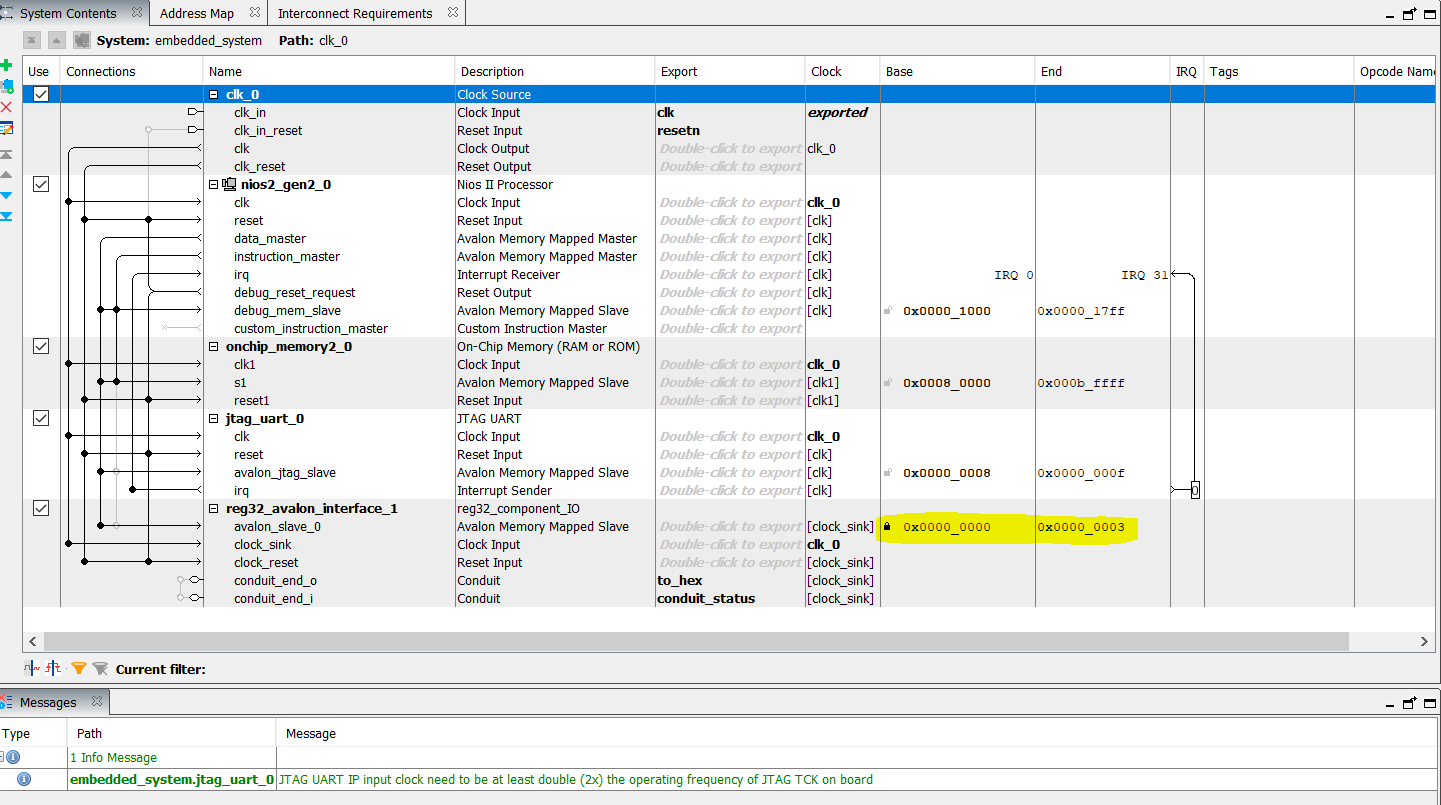
Task: Click the red X Remove component icon
Action: (x=6, y=107)
